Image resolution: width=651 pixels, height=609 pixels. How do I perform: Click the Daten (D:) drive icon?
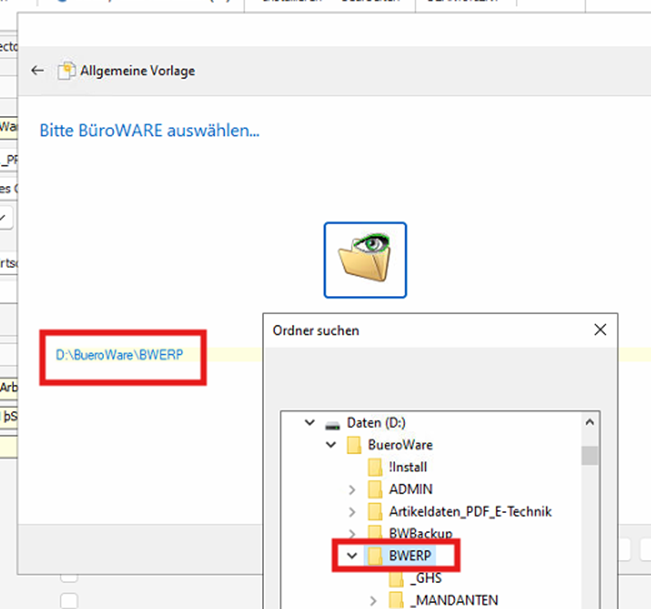pos(333,425)
